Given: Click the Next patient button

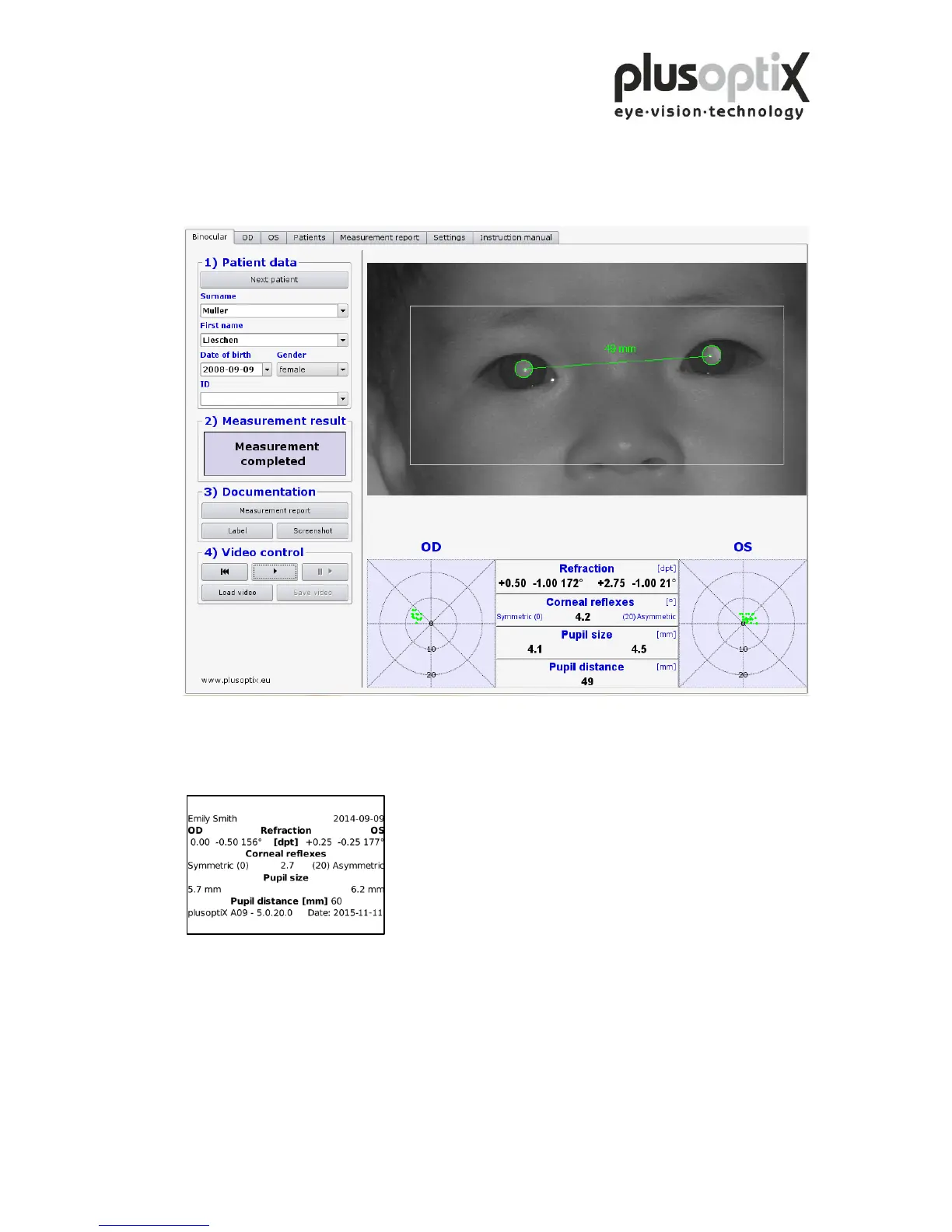Looking at the screenshot, I should 274,279.
